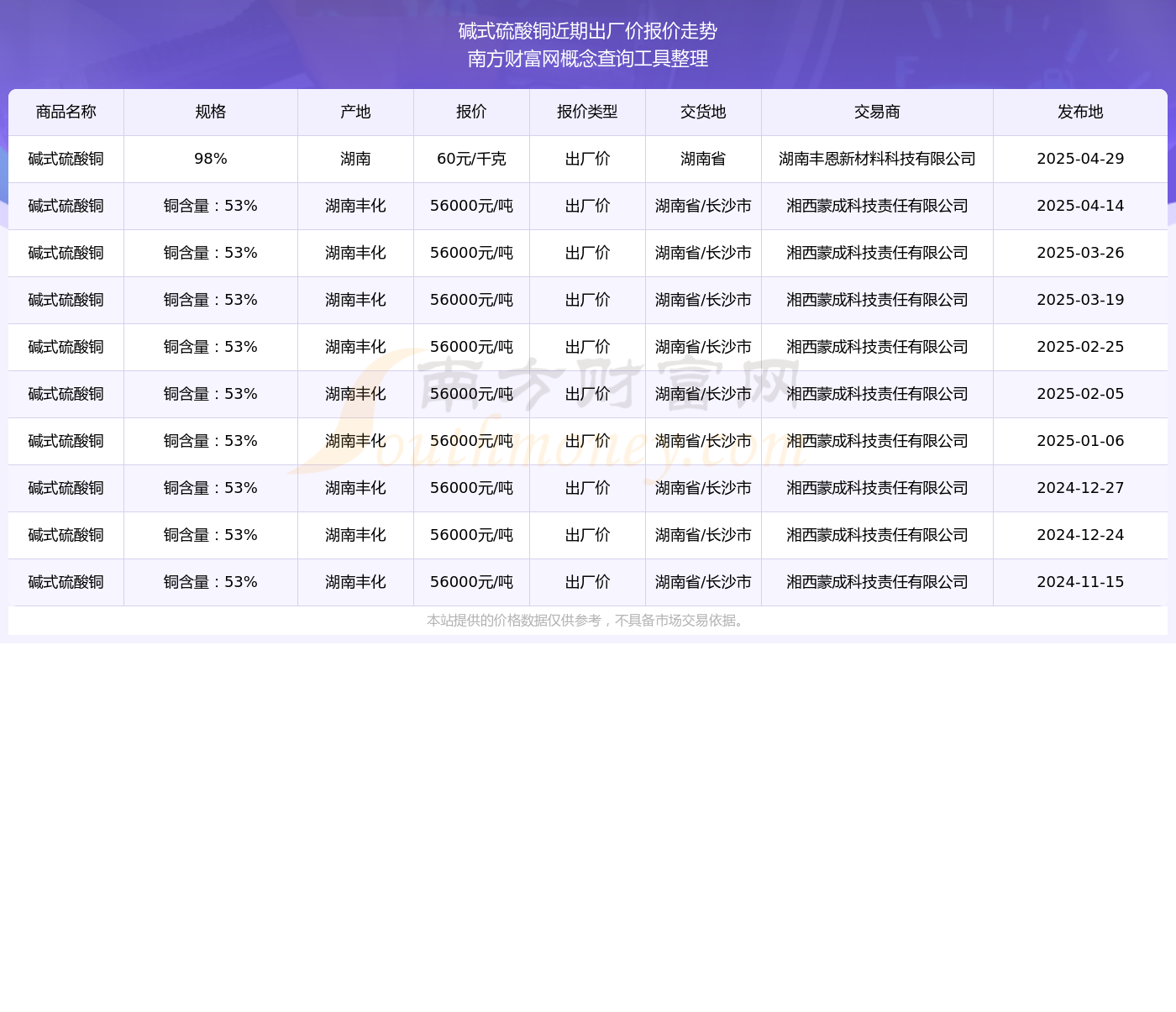Select the 2024-12-27 date cell

click(x=1080, y=489)
